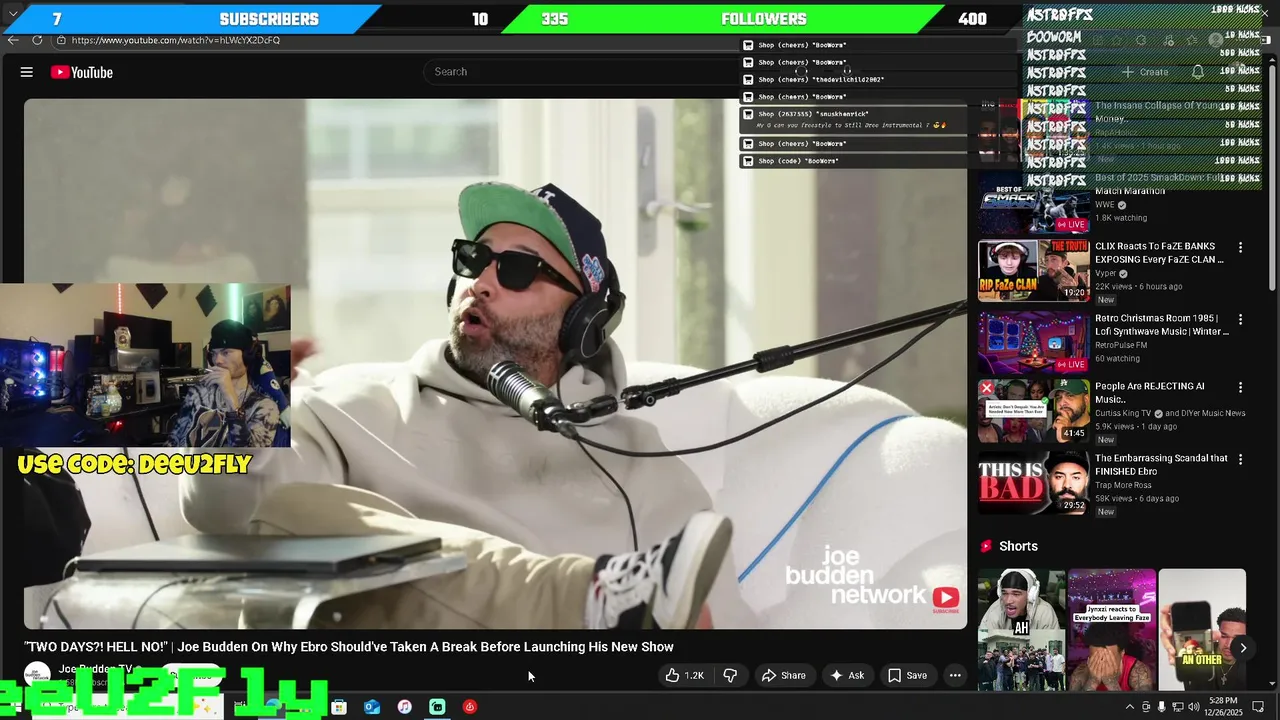Image resolution: width=1280 pixels, height=720 pixels.
Task: Open the music app icon in taskbar
Action: coord(404,707)
